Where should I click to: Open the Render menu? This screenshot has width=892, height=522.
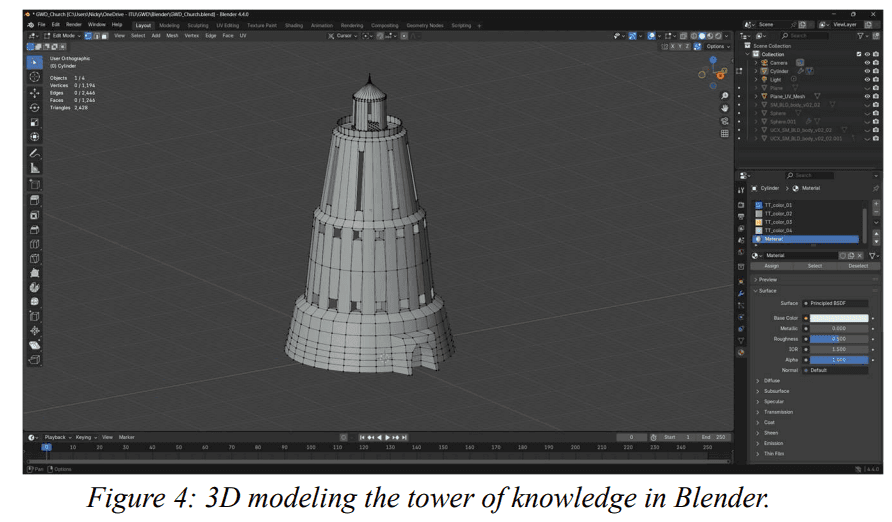(x=74, y=25)
